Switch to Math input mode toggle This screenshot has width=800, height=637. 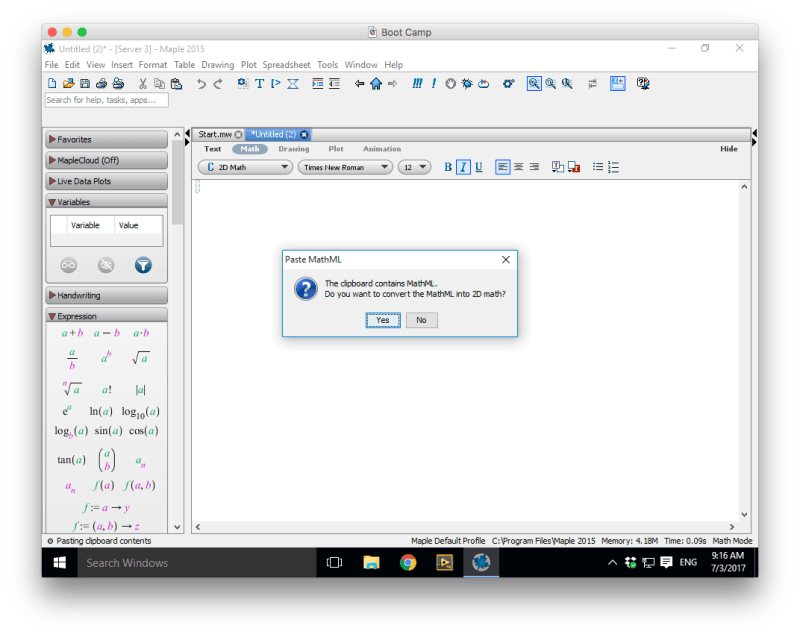click(250, 149)
